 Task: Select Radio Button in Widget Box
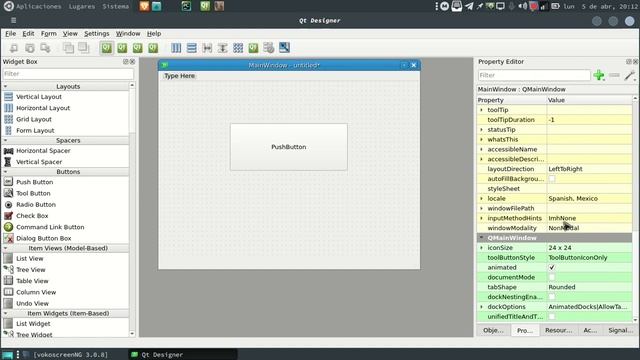36,204
